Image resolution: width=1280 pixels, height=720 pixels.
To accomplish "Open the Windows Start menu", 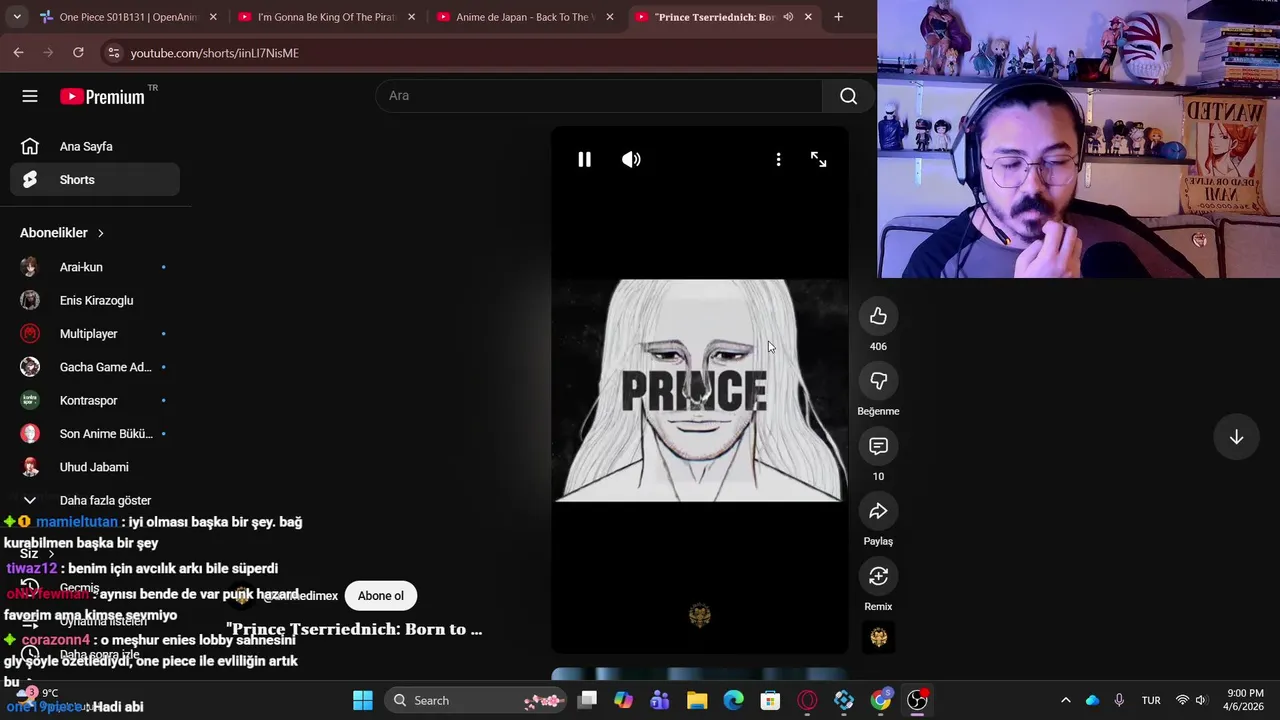I will pos(362,700).
